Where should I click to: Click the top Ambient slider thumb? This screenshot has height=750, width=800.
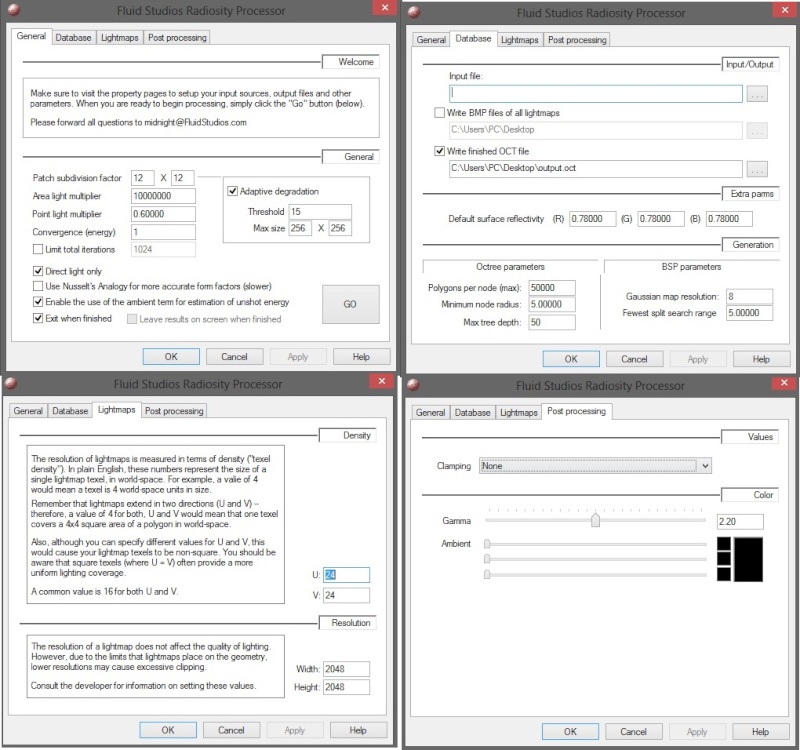point(487,544)
